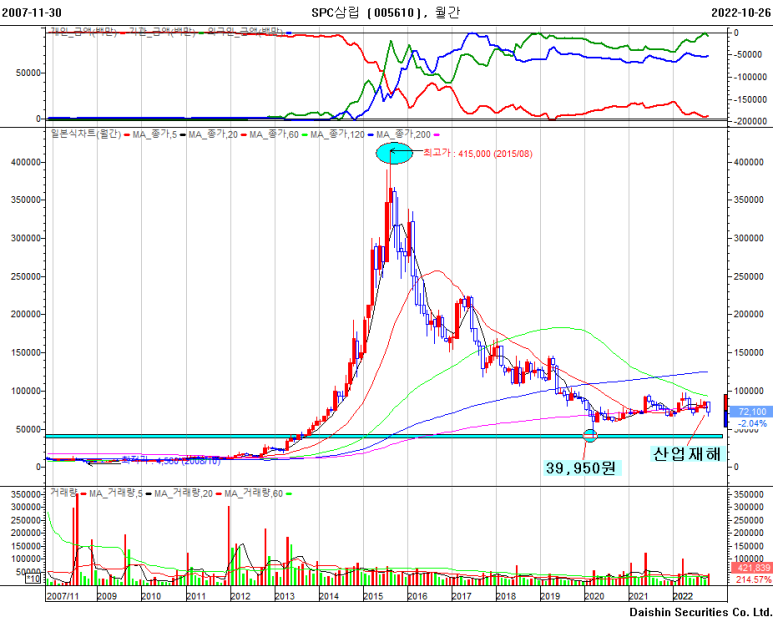Click the 2013 time axis label
The image size is (773, 622).
point(284,596)
